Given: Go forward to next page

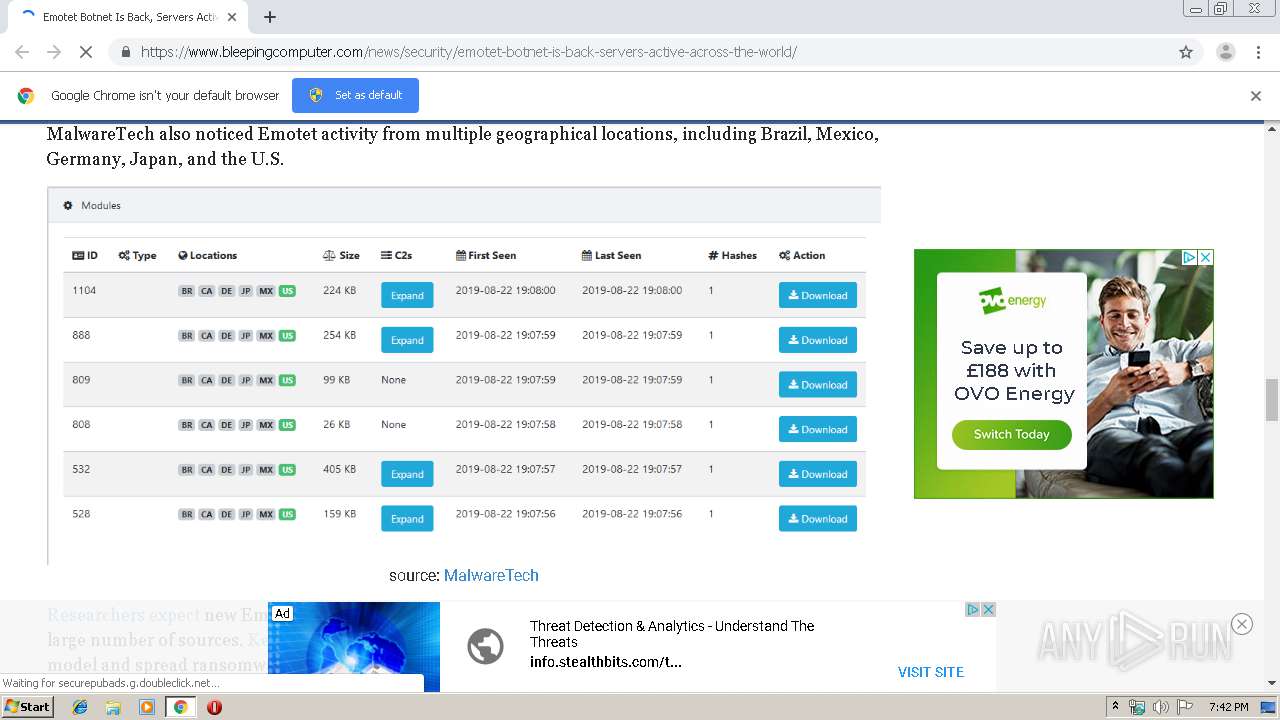Looking at the screenshot, I should pyautogui.click(x=54, y=52).
